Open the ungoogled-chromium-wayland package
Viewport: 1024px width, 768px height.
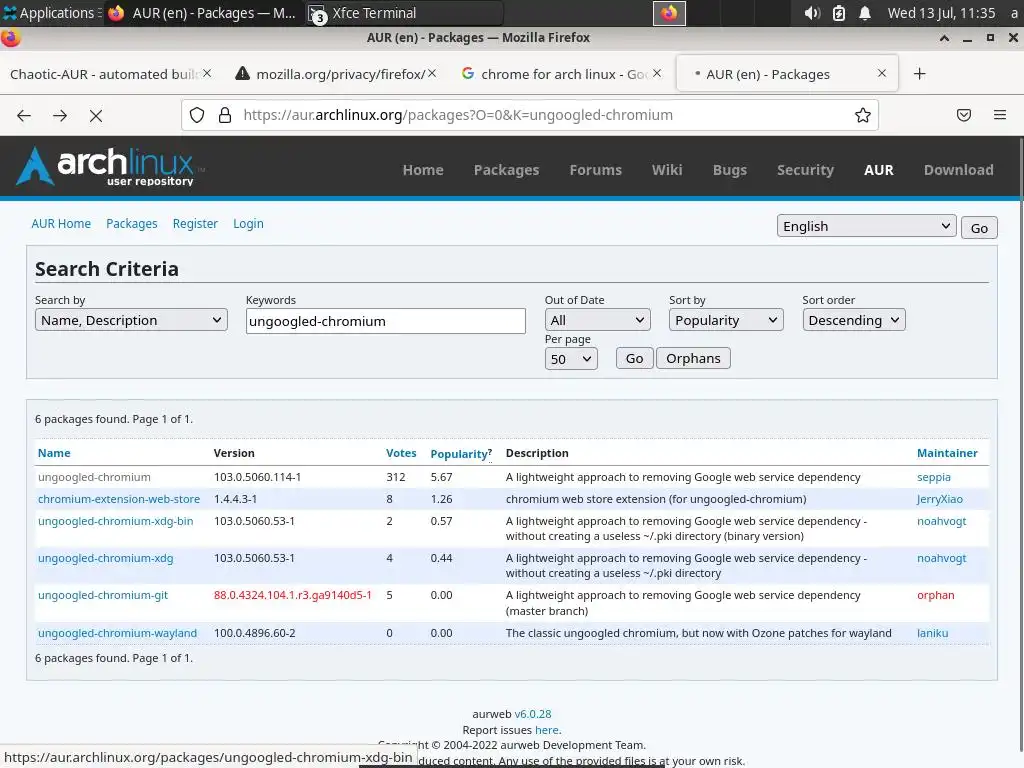[118, 633]
